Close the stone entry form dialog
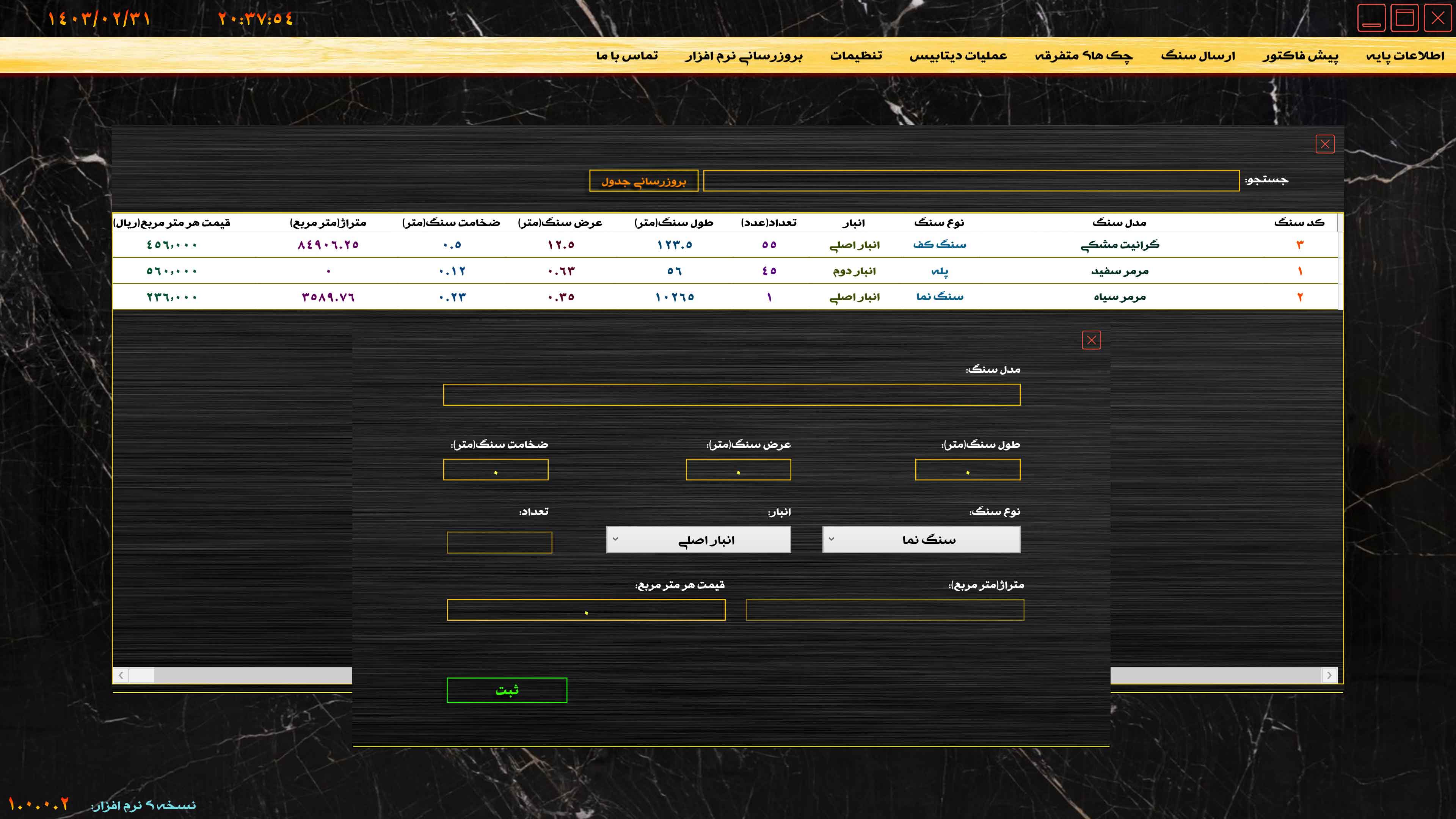1456x819 pixels. click(x=1091, y=340)
